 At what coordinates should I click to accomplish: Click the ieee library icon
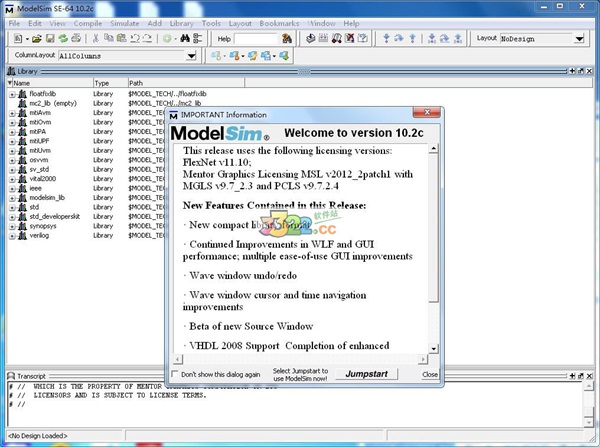(x=22, y=187)
